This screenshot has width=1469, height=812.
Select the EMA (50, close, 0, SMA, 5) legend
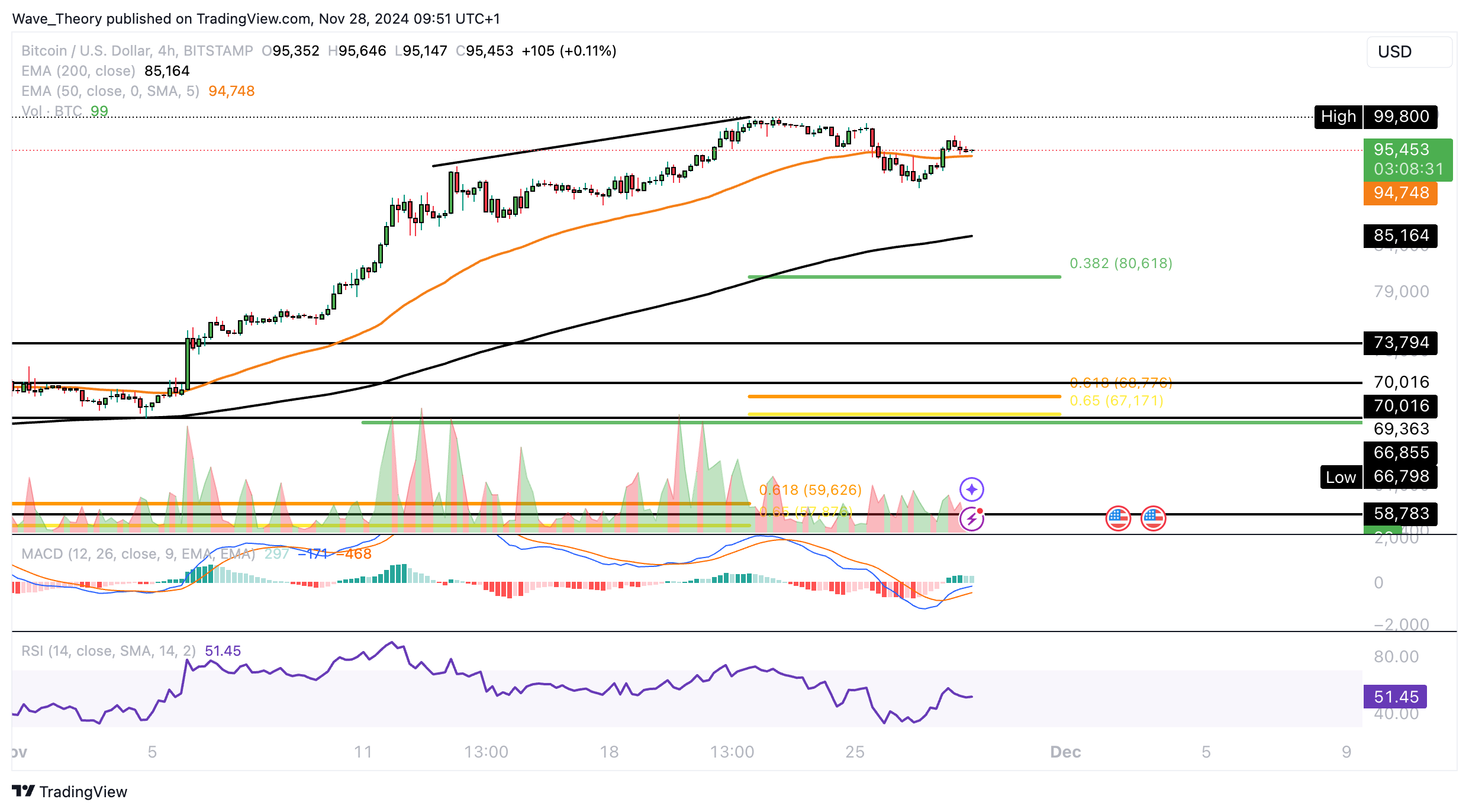pyautogui.click(x=110, y=91)
